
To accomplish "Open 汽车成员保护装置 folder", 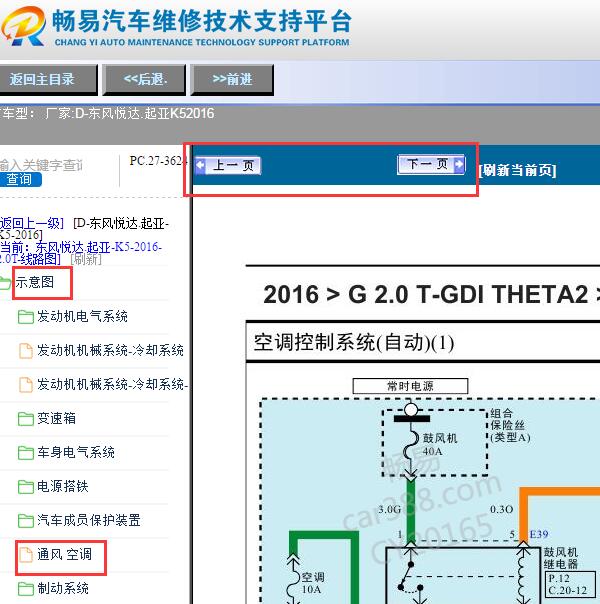I will click(89, 520).
